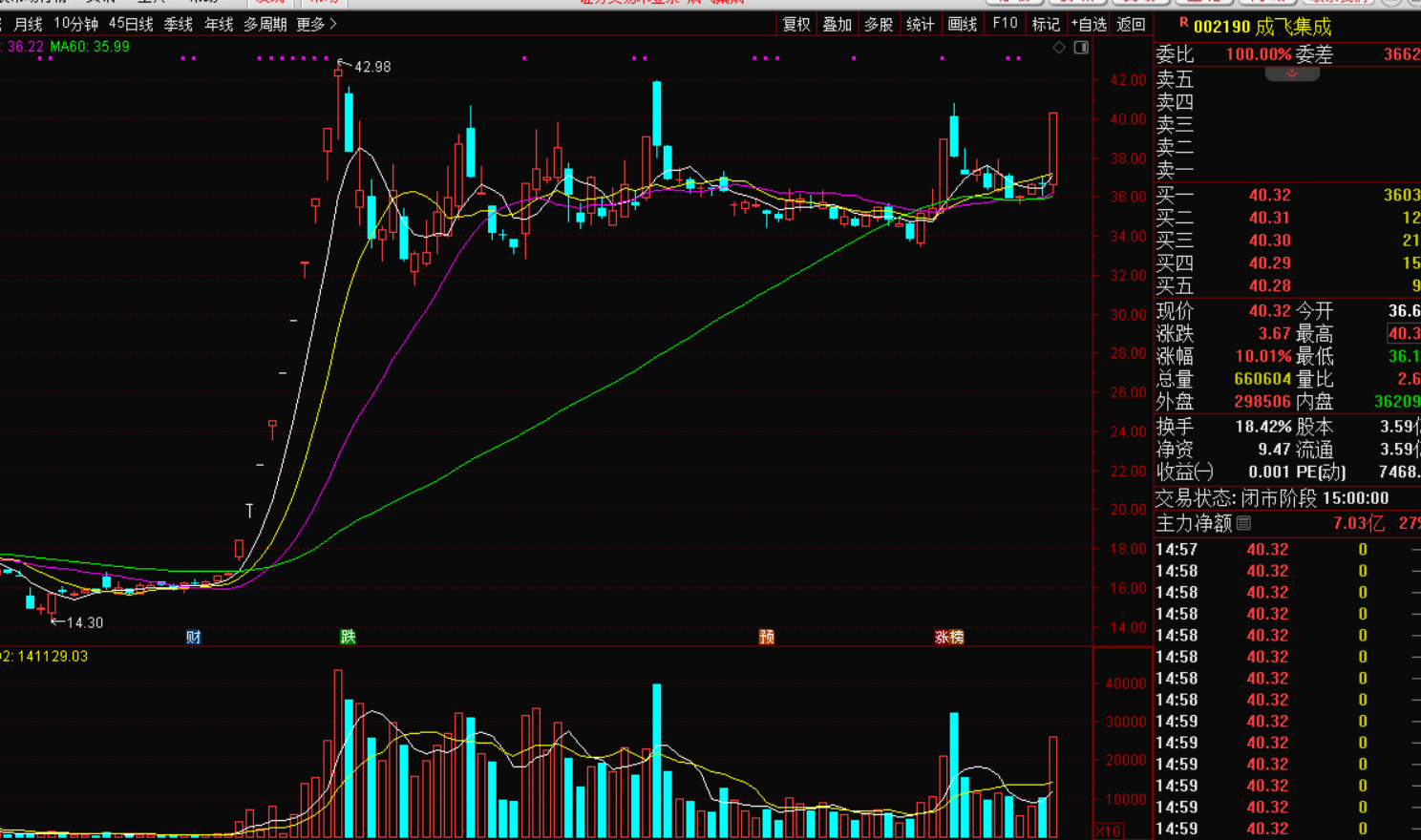Toggle 多股 multi-stock view
This screenshot has height=840, width=1421.
[879, 24]
